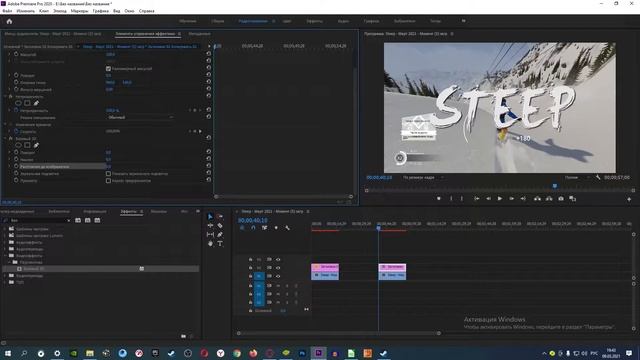Select the Razor tool

tap(220, 225)
